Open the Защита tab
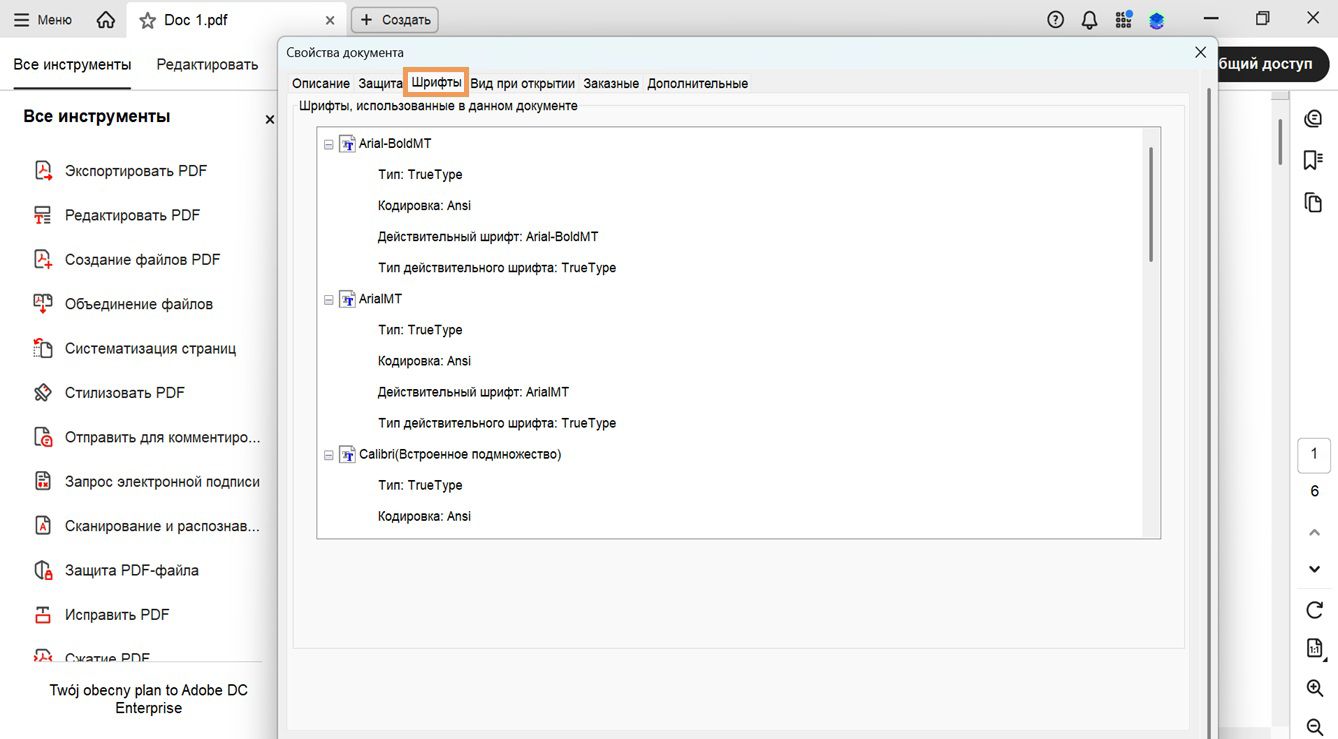1338x739 pixels. click(x=380, y=83)
